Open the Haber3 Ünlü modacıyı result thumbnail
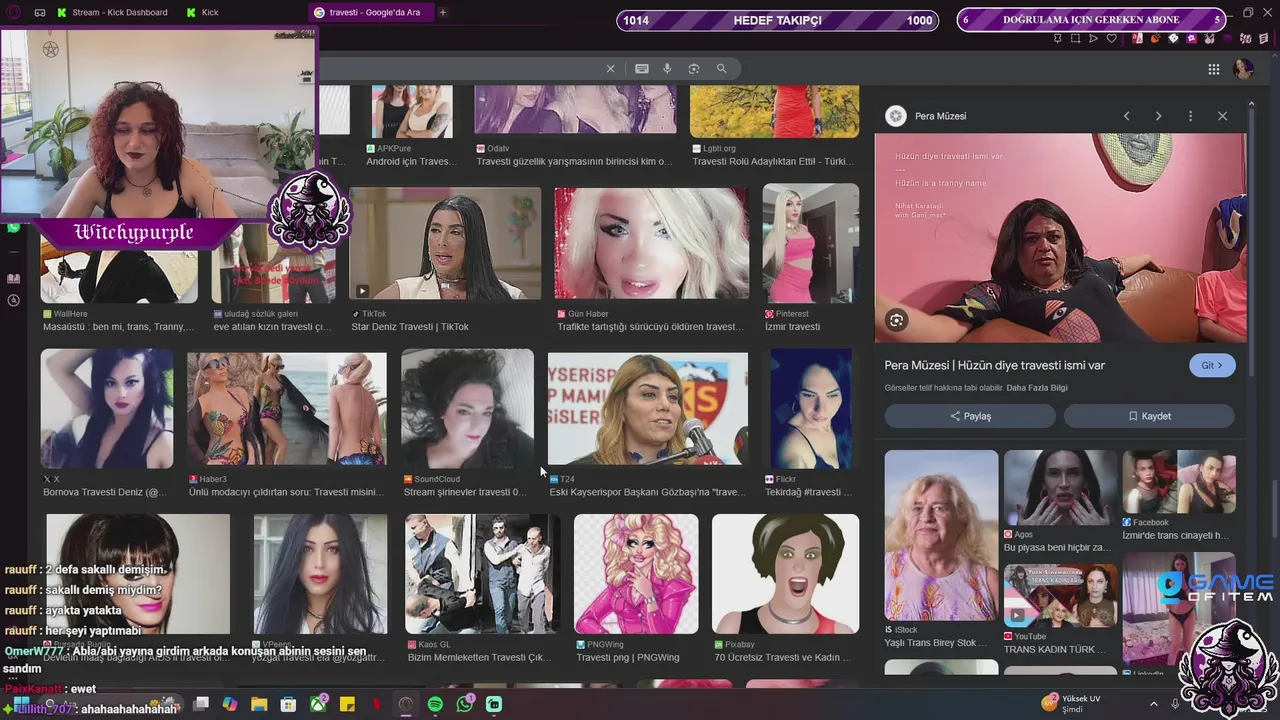This screenshot has width=1280, height=720. point(286,408)
